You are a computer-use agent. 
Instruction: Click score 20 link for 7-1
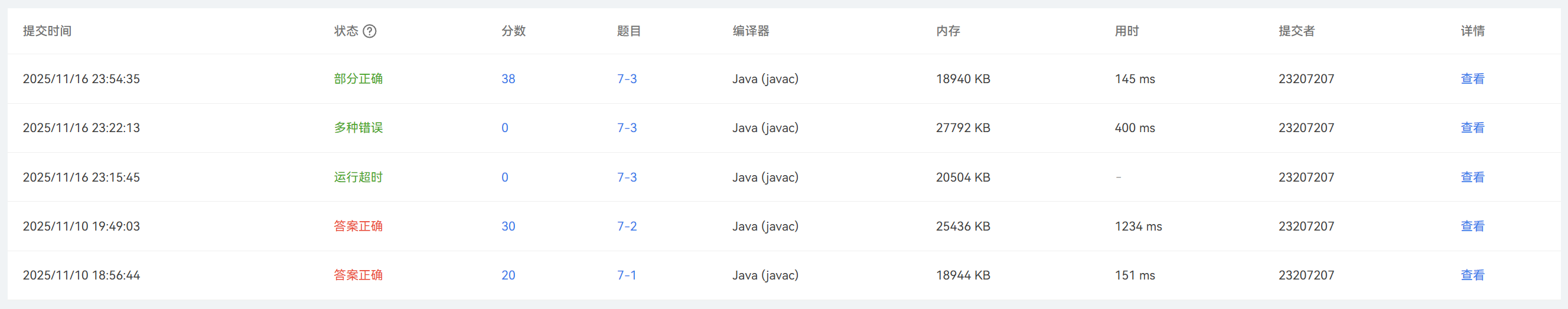[508, 275]
